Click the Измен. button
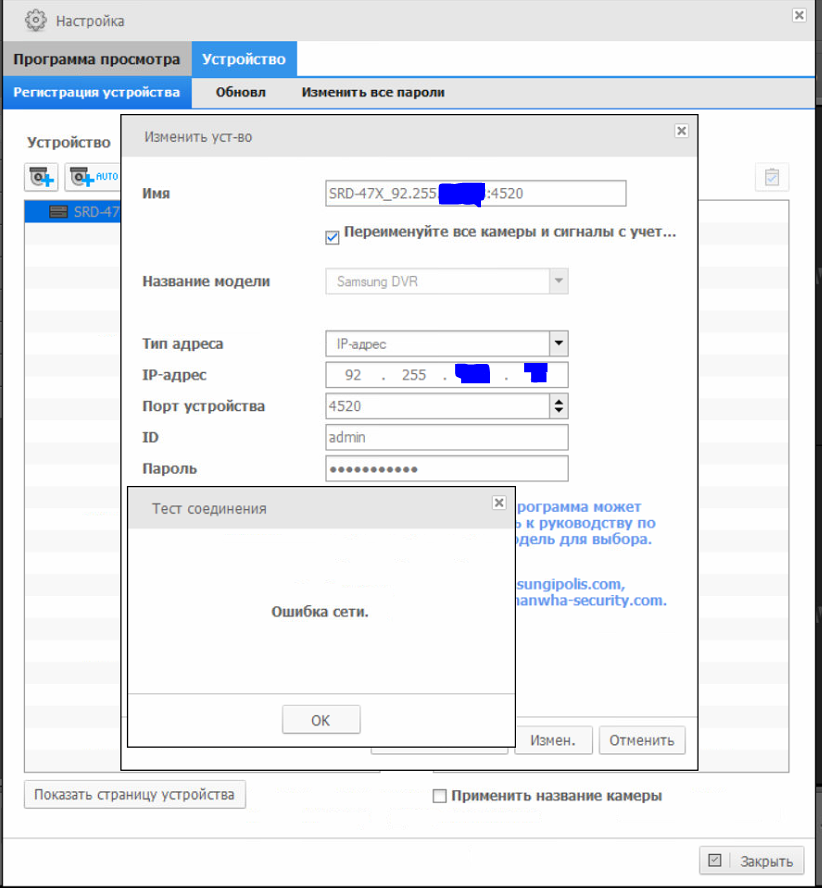 pos(554,741)
